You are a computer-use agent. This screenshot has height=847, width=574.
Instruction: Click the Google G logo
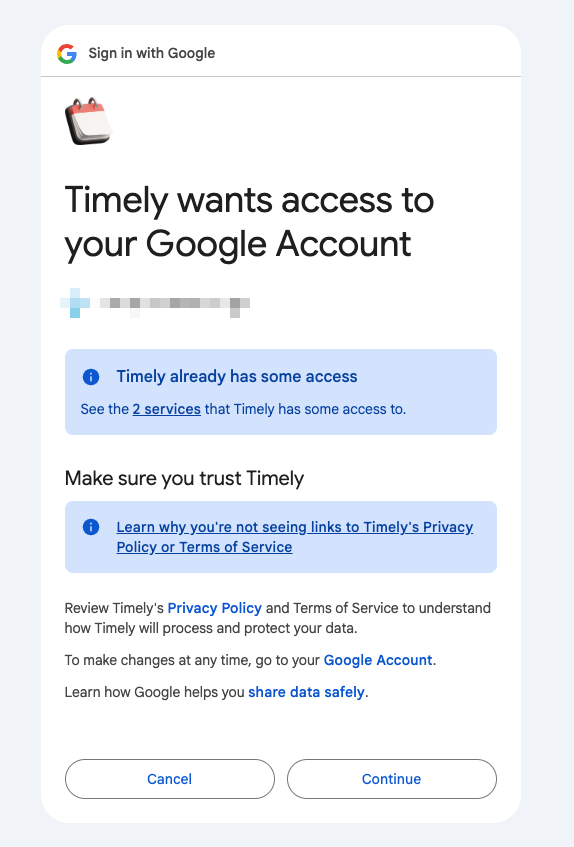[x=67, y=53]
